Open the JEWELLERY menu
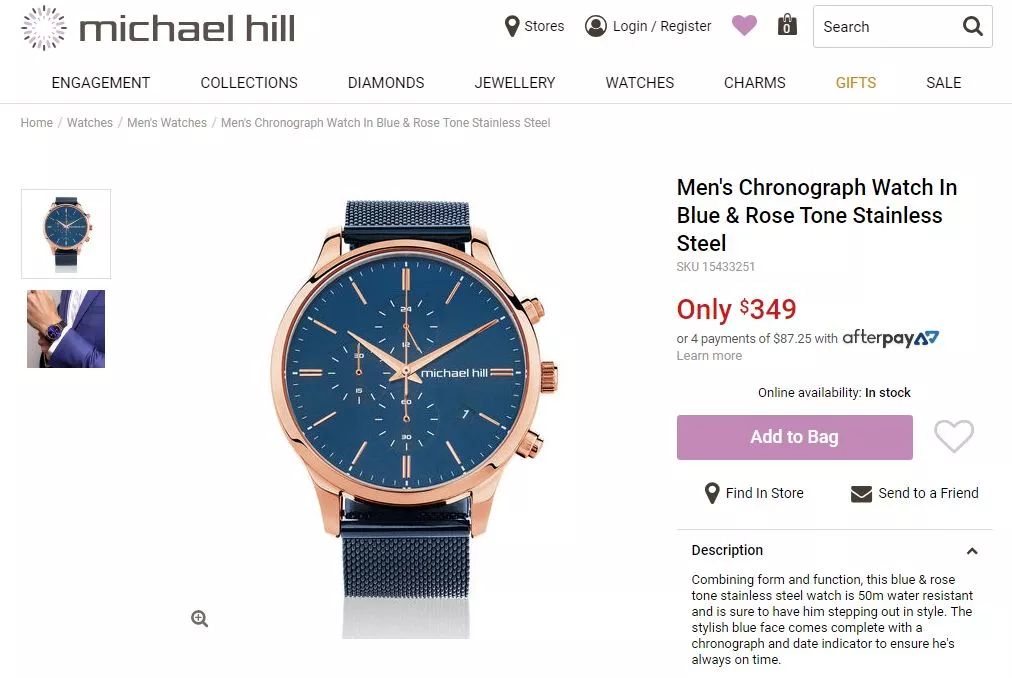The height and width of the screenshot is (678, 1012). [x=514, y=83]
